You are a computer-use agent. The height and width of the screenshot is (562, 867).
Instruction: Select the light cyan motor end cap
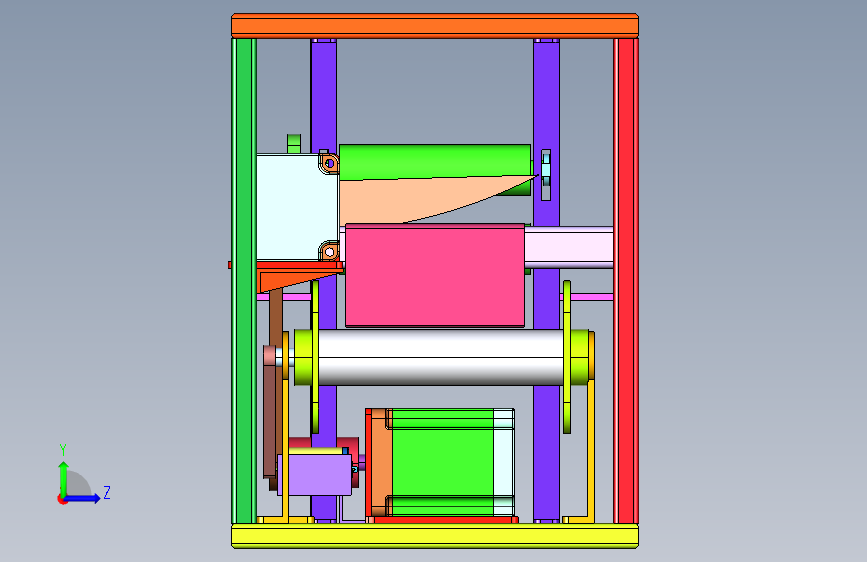pyautogui.click(x=504, y=462)
